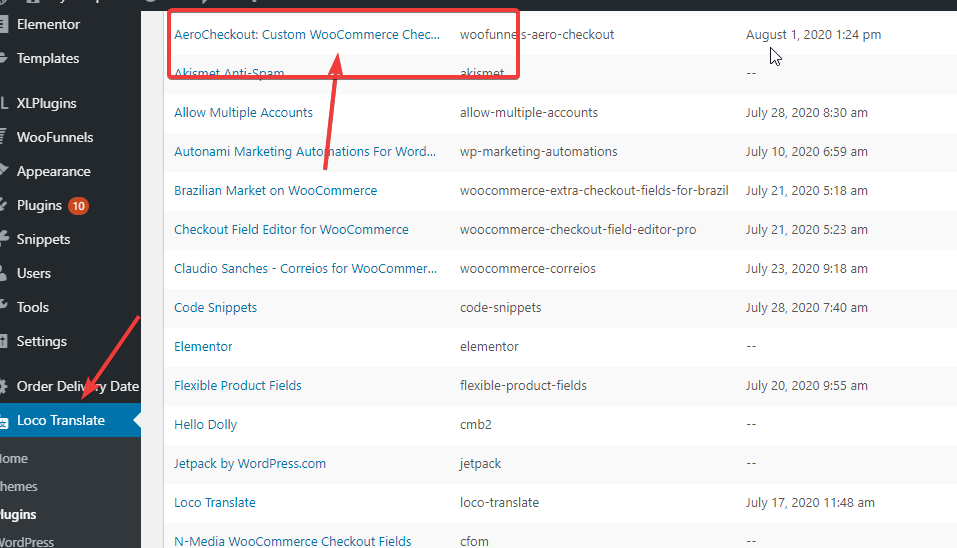Click date July 10, 2020 6:59 am
Viewport: 957px width, 548px height.
(806, 152)
